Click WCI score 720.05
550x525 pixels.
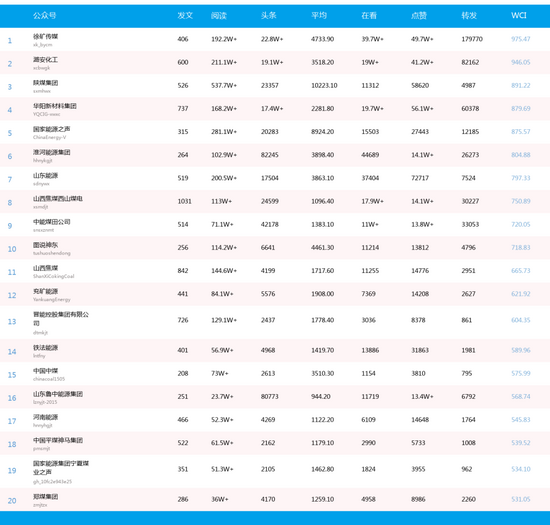521,224
